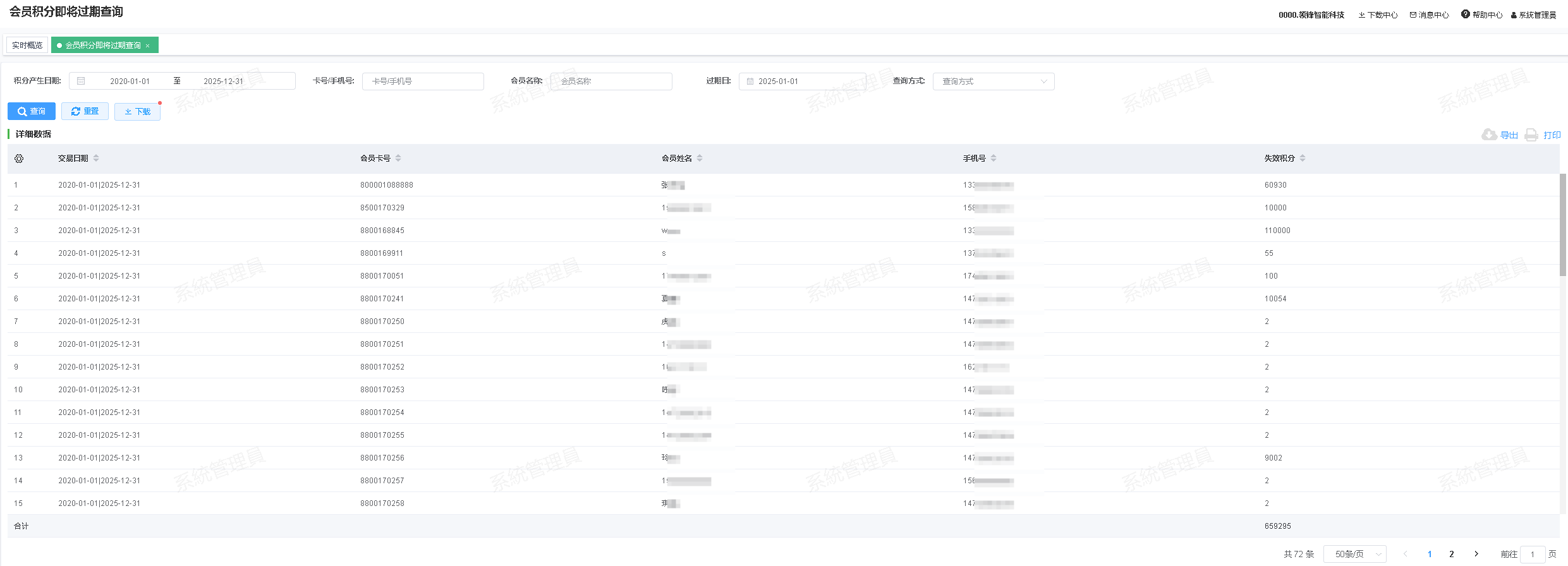Image resolution: width=1568 pixels, height=566 pixels.
Task: Open the 系统管理员 user menu
Action: click(1533, 15)
